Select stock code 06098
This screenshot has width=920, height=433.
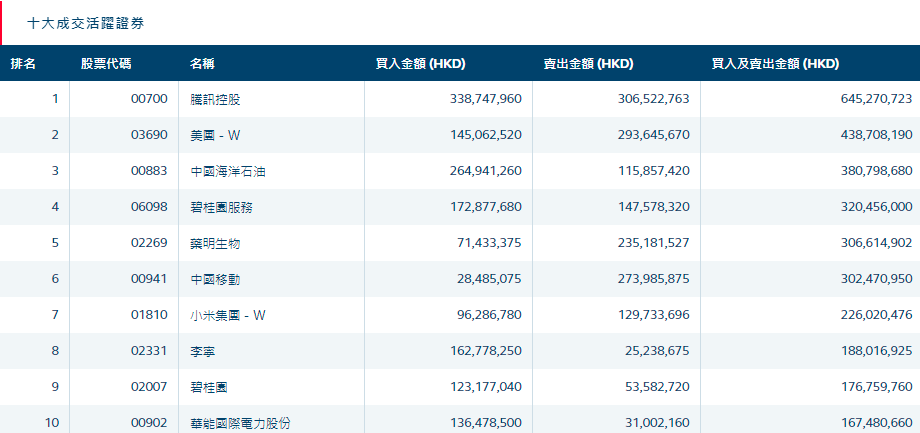tap(149, 207)
